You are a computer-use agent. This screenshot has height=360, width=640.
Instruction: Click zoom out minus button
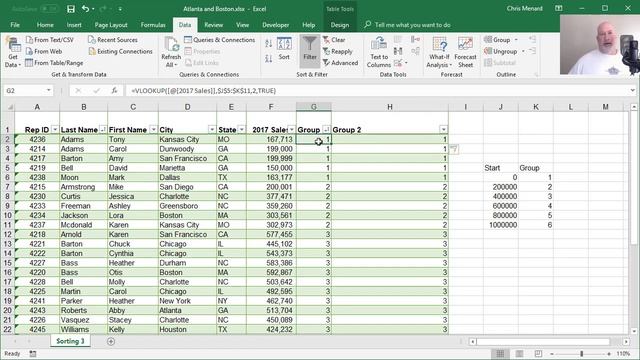tap(552, 354)
